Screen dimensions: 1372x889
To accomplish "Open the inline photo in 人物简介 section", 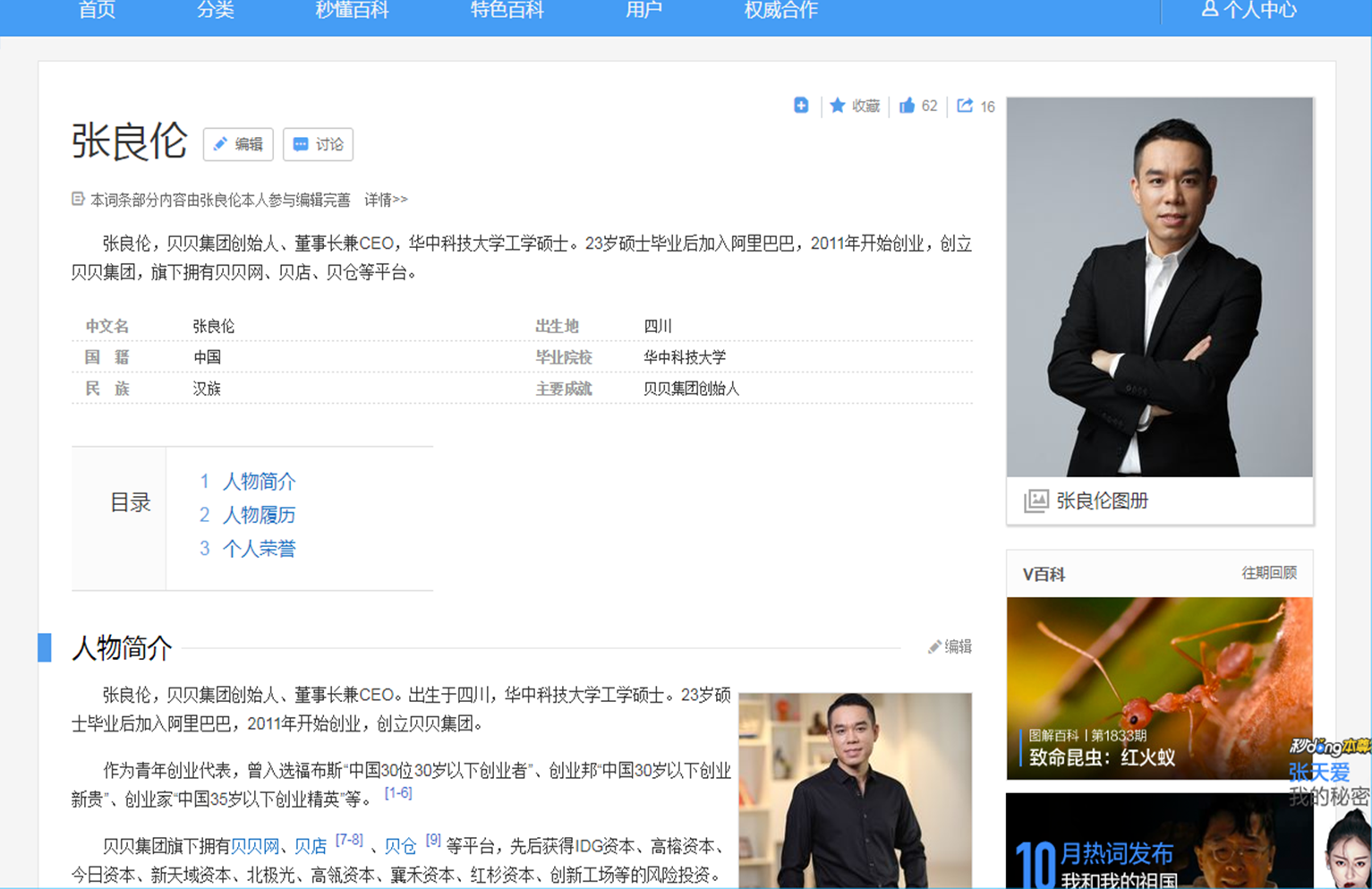I will click(x=855, y=791).
